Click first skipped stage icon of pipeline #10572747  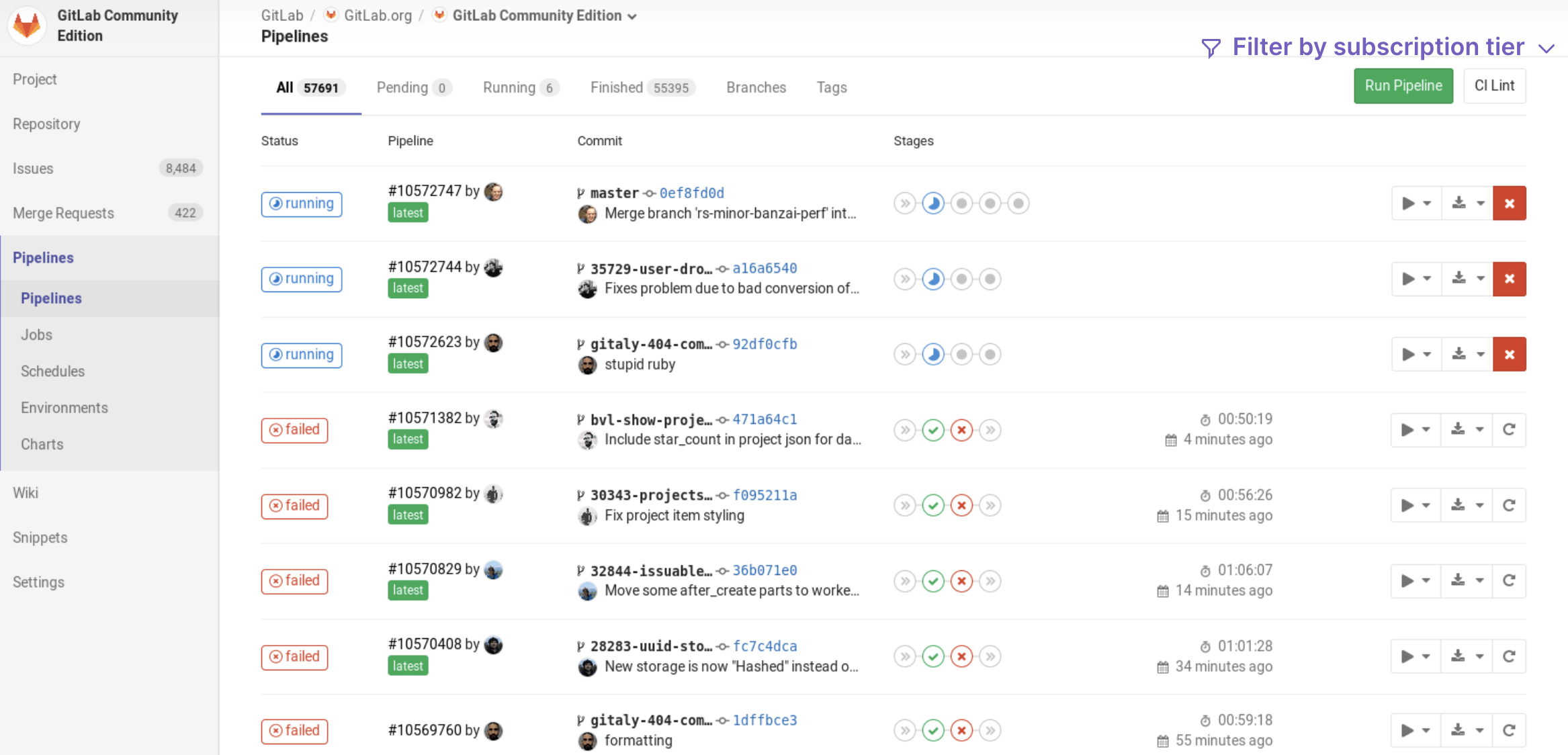[x=905, y=203]
